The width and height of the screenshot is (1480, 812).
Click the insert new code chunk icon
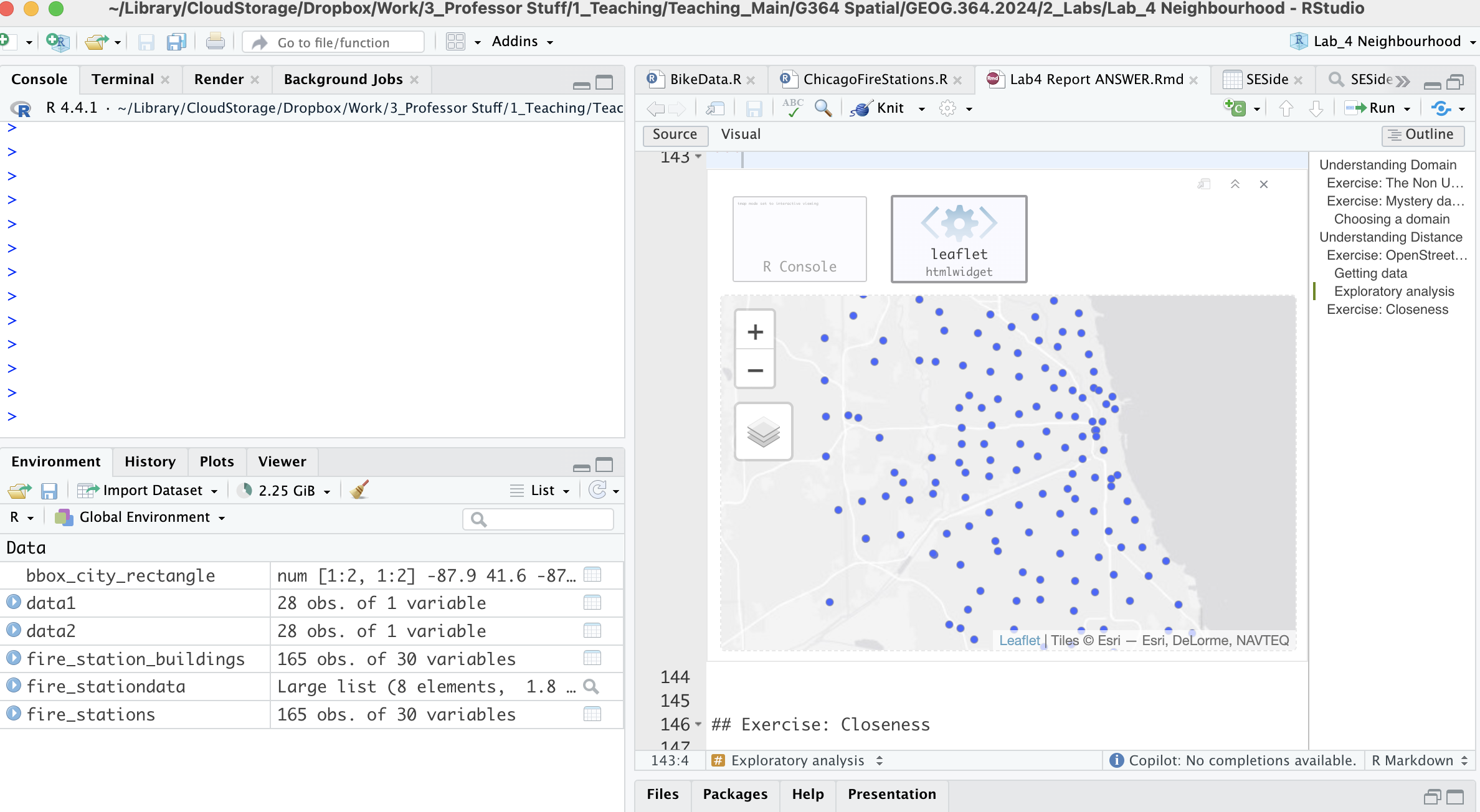pyautogui.click(x=1235, y=108)
